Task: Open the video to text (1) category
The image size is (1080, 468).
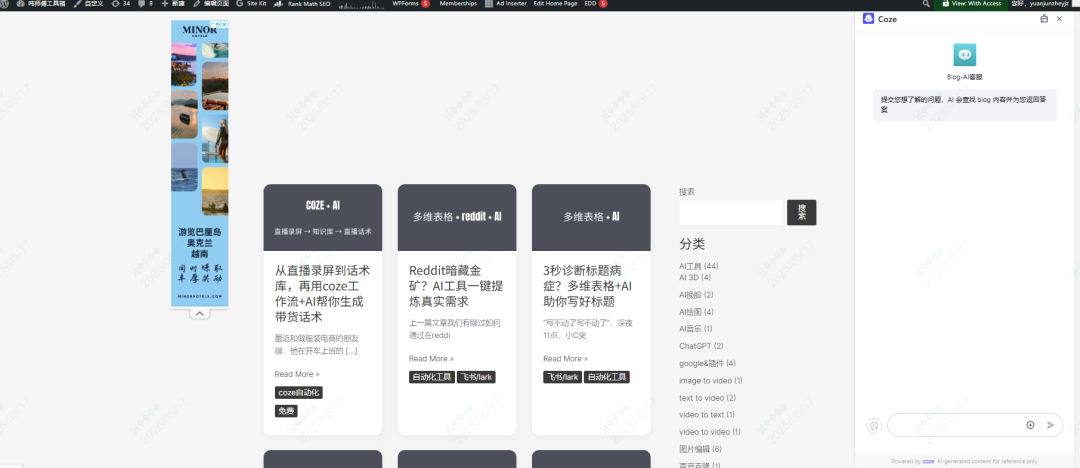Action: (x=707, y=415)
